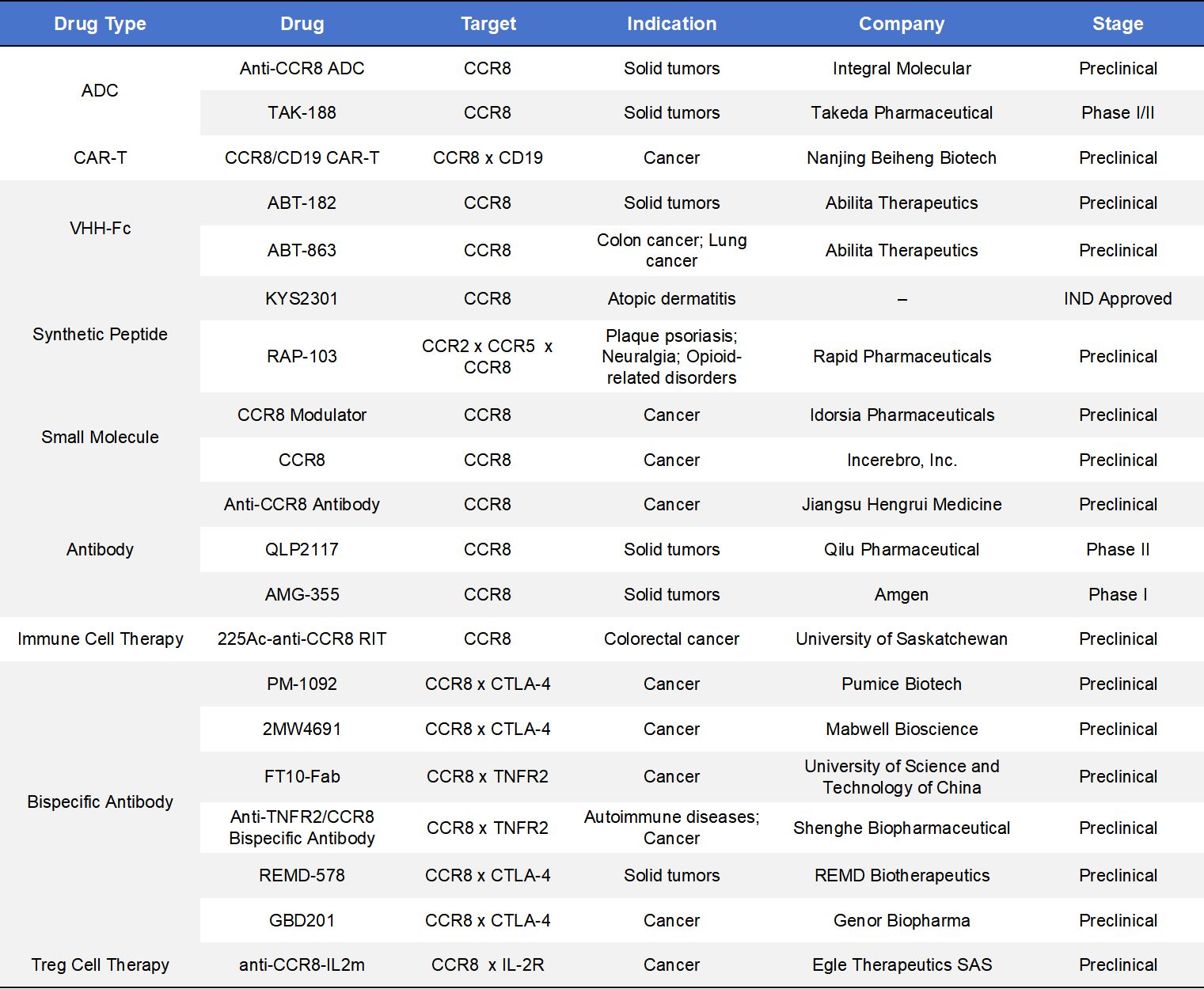Viewport: 1204px width, 989px height.
Task: Select the Company column header
Action: pyautogui.click(x=901, y=24)
